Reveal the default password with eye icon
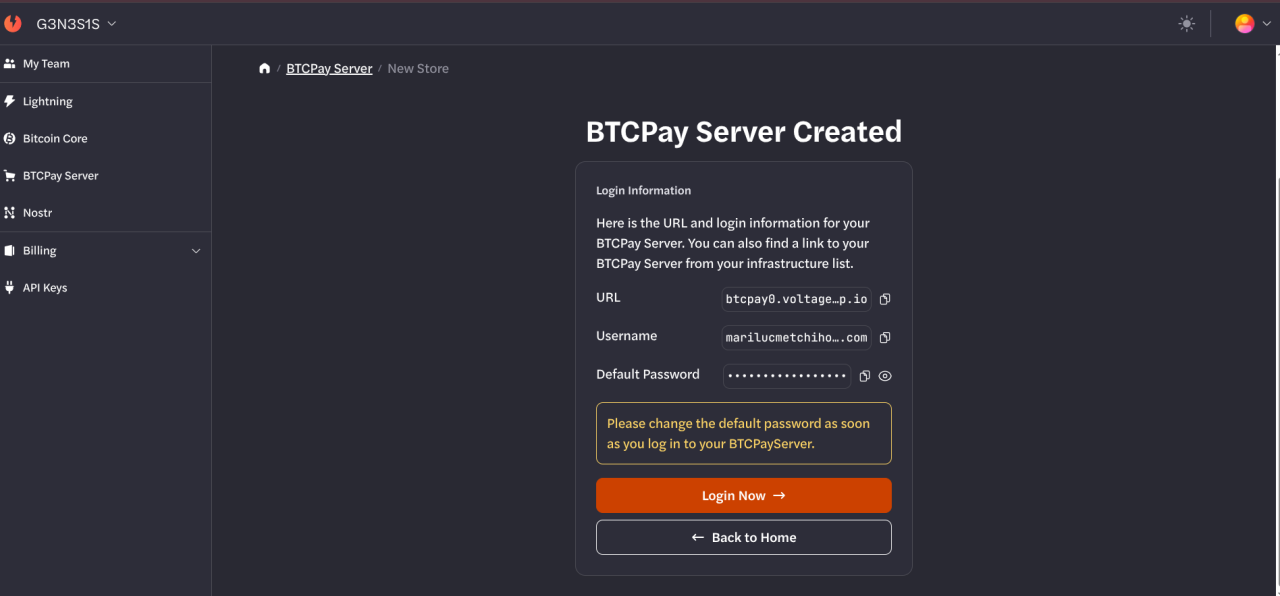Screen dimensions: 1280x596 pyautogui.click(x=885, y=376)
